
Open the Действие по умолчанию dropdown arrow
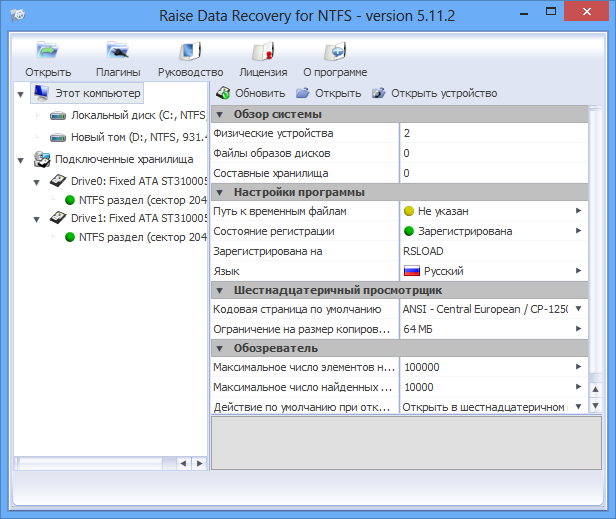(578, 407)
